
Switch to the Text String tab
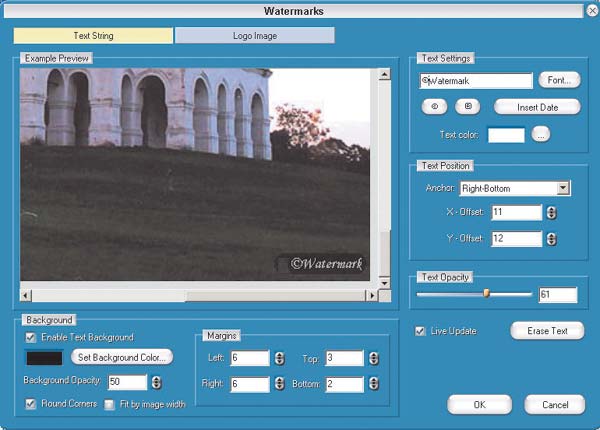93,36
